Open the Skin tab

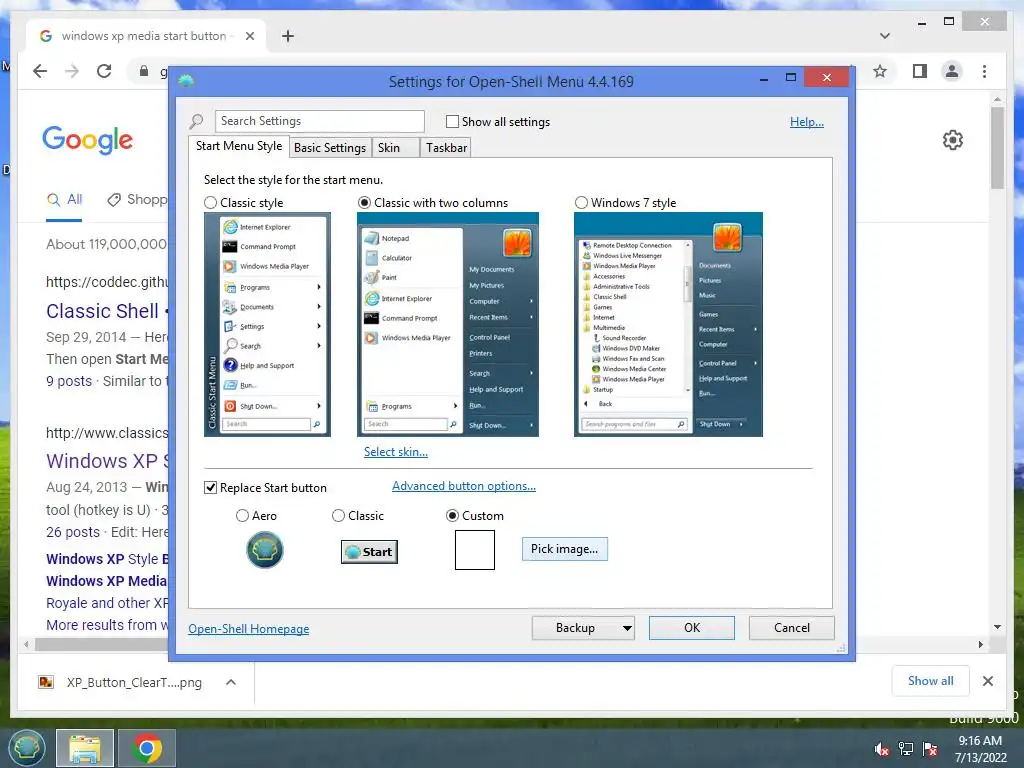click(x=395, y=148)
